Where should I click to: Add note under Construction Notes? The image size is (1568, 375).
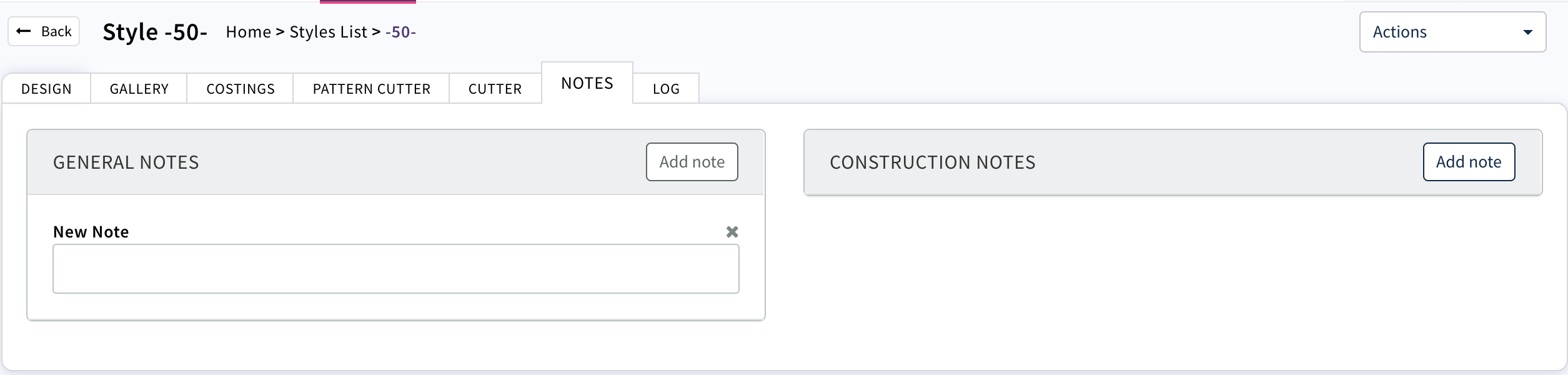point(1468,162)
